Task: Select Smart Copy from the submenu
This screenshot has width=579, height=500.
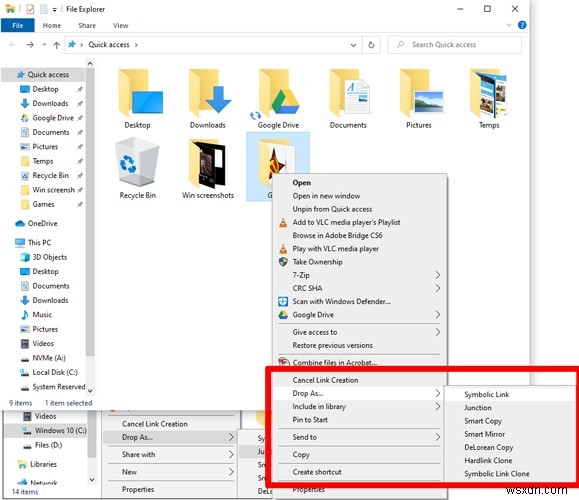Action: [x=483, y=421]
